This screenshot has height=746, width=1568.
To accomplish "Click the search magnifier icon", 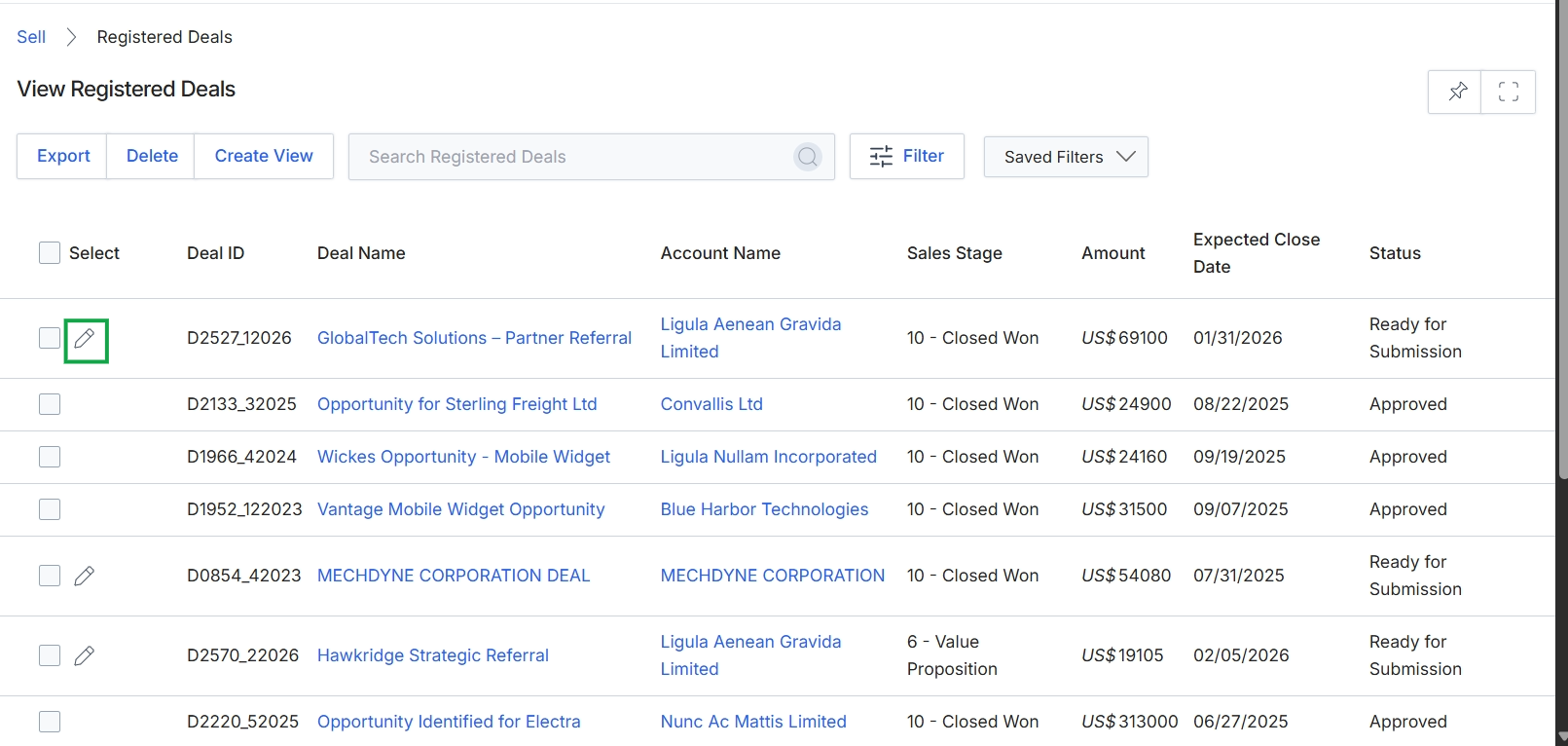I will [808, 157].
